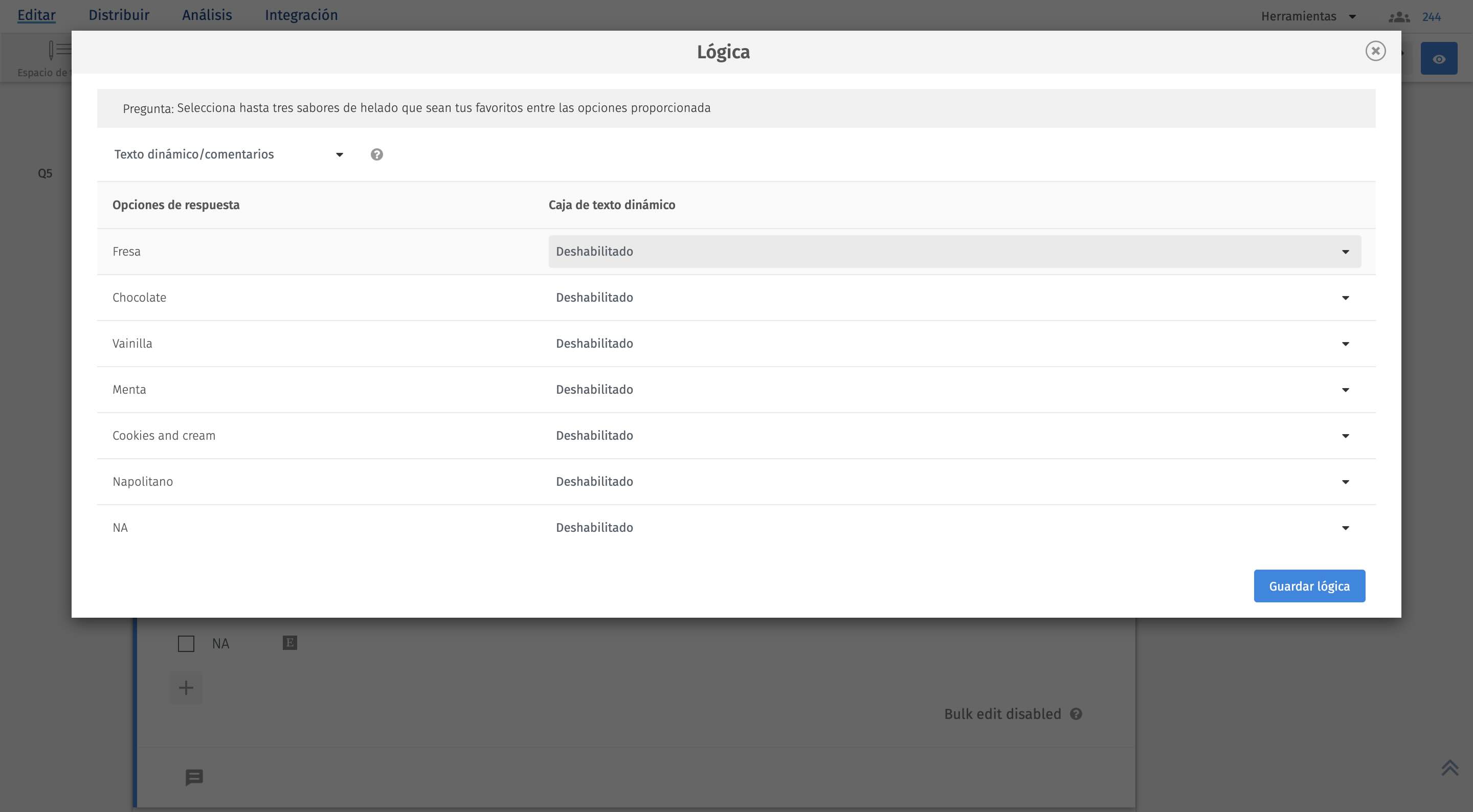Open the Texto dinámico/comentarios dropdown
Viewport: 1473px width, 812px height.
[229, 154]
